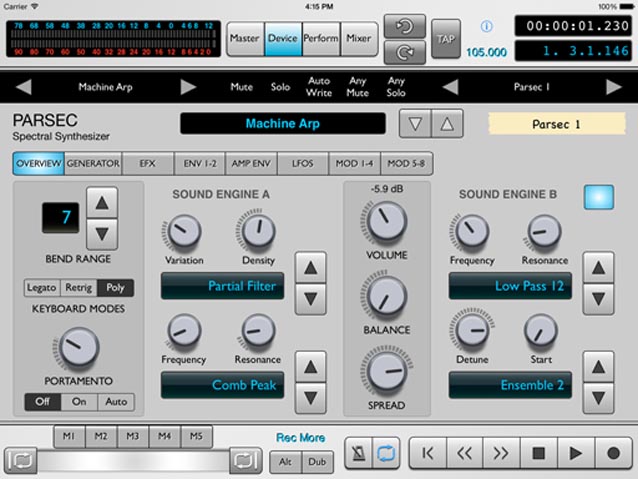Screen dimensions: 638x479
Task: Step Ensemble 2 selection down
Action: click(598, 398)
